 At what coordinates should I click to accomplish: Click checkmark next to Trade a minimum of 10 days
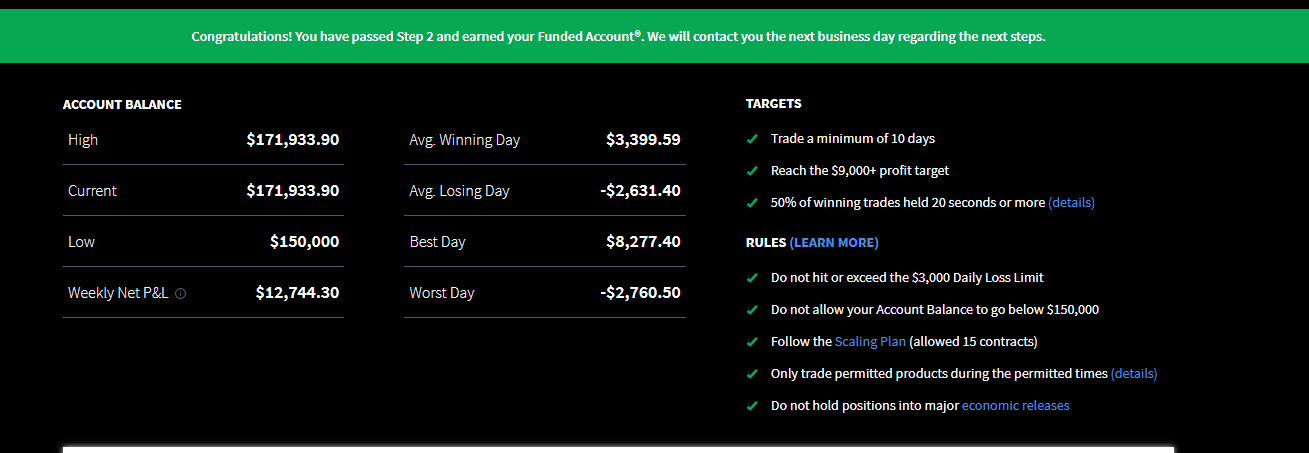(752, 139)
